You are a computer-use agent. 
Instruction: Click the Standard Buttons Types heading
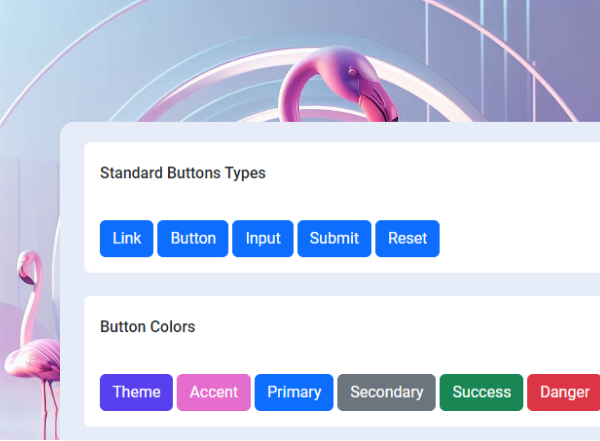tap(183, 173)
